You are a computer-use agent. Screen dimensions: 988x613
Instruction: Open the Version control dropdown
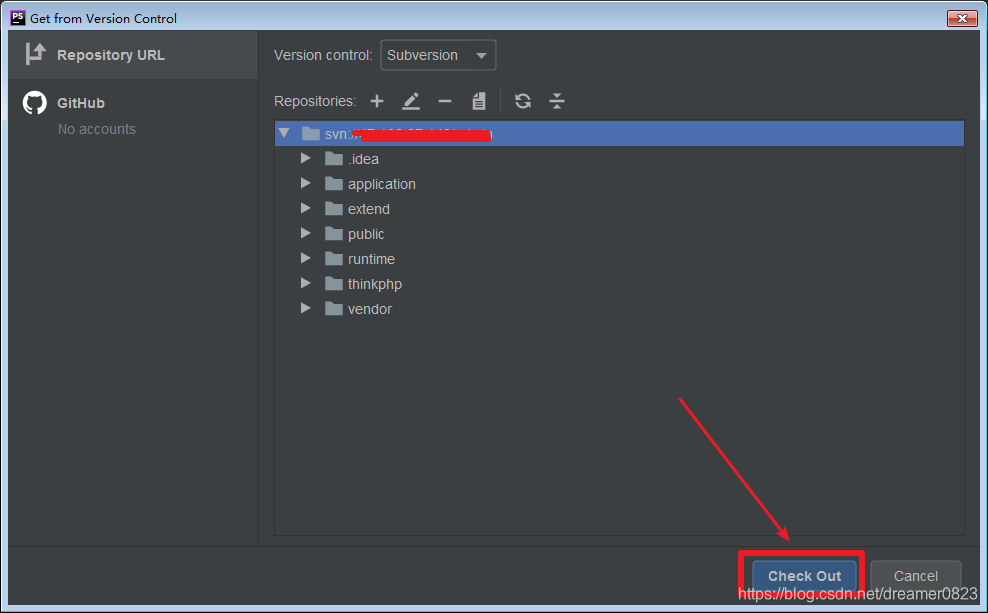coord(438,55)
